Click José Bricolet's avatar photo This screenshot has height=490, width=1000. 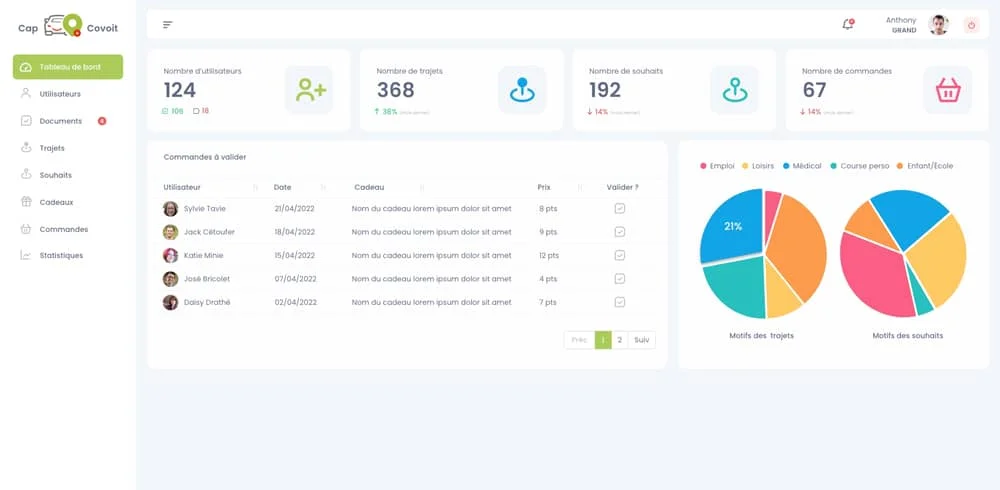170,279
